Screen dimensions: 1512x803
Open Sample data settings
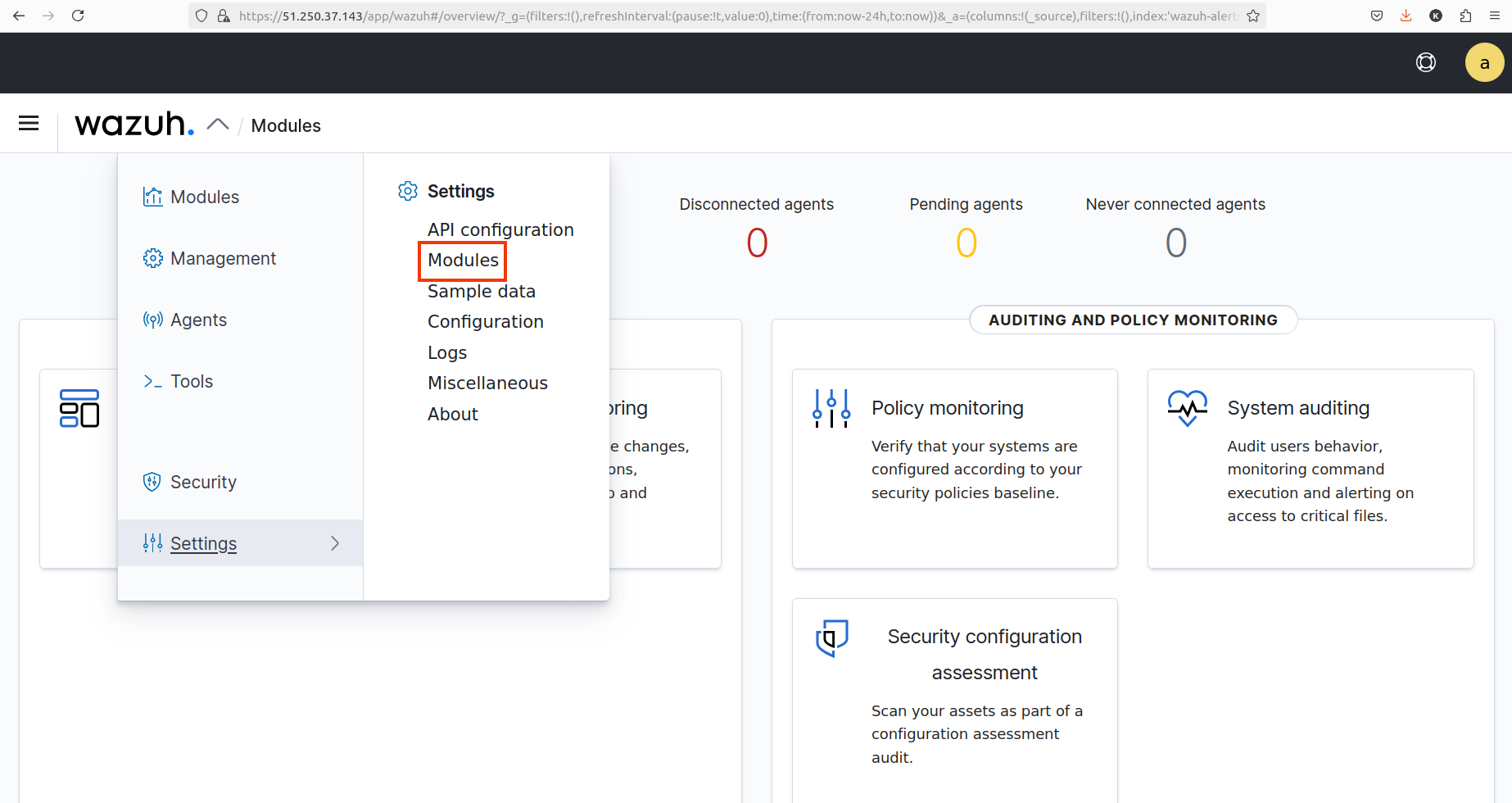click(482, 291)
